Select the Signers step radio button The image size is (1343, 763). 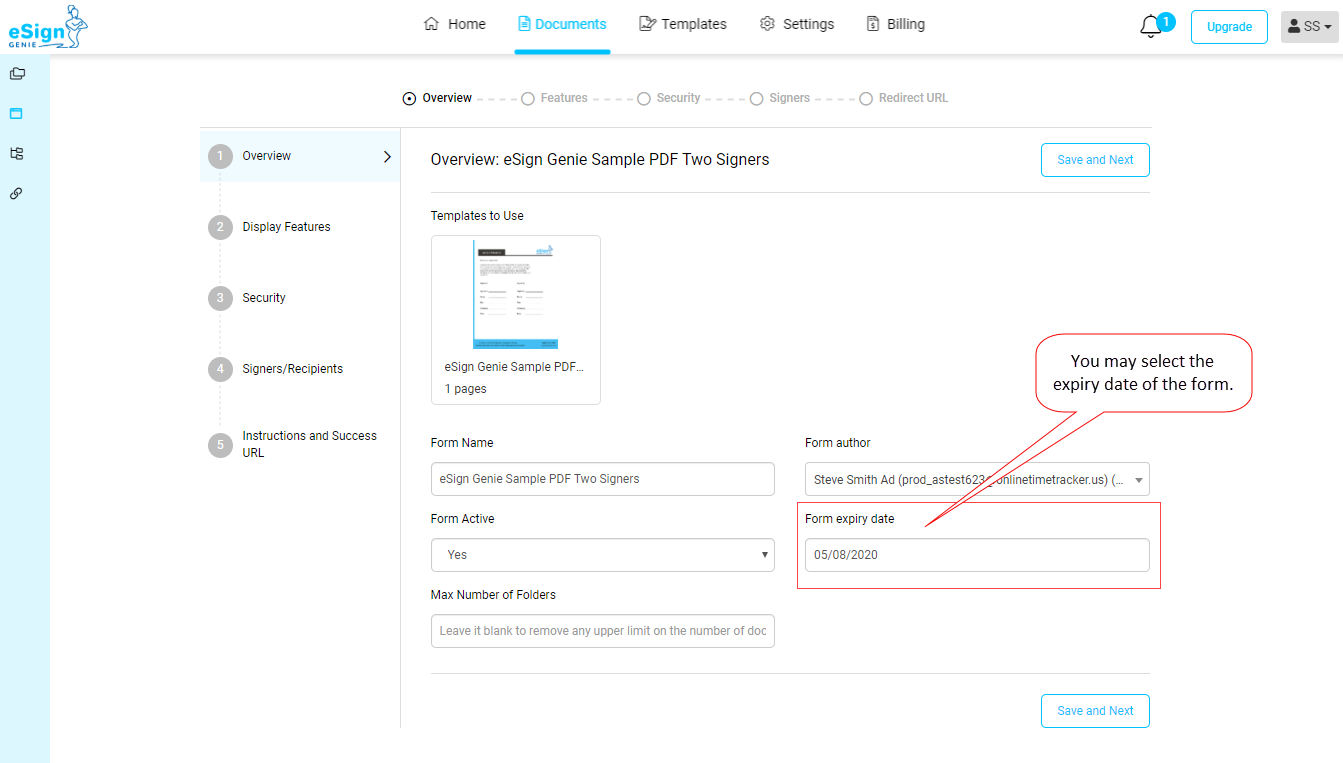pos(757,98)
